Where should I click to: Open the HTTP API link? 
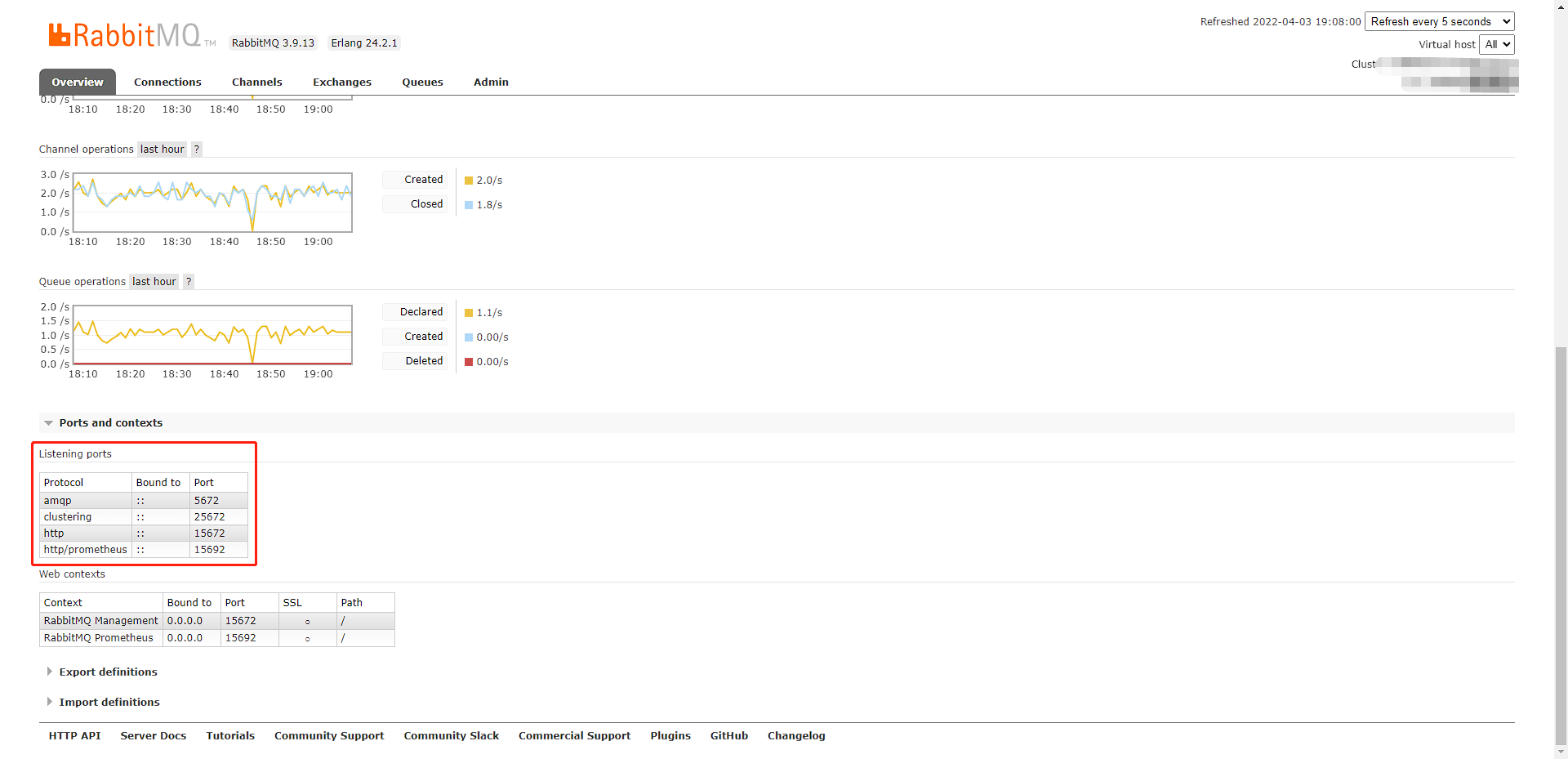(74, 735)
